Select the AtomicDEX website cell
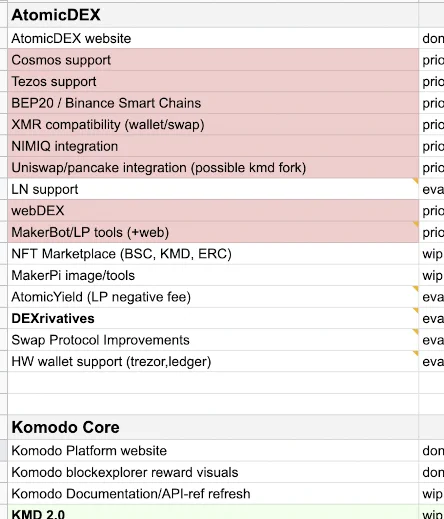The width and height of the screenshot is (444, 519). 213,38
